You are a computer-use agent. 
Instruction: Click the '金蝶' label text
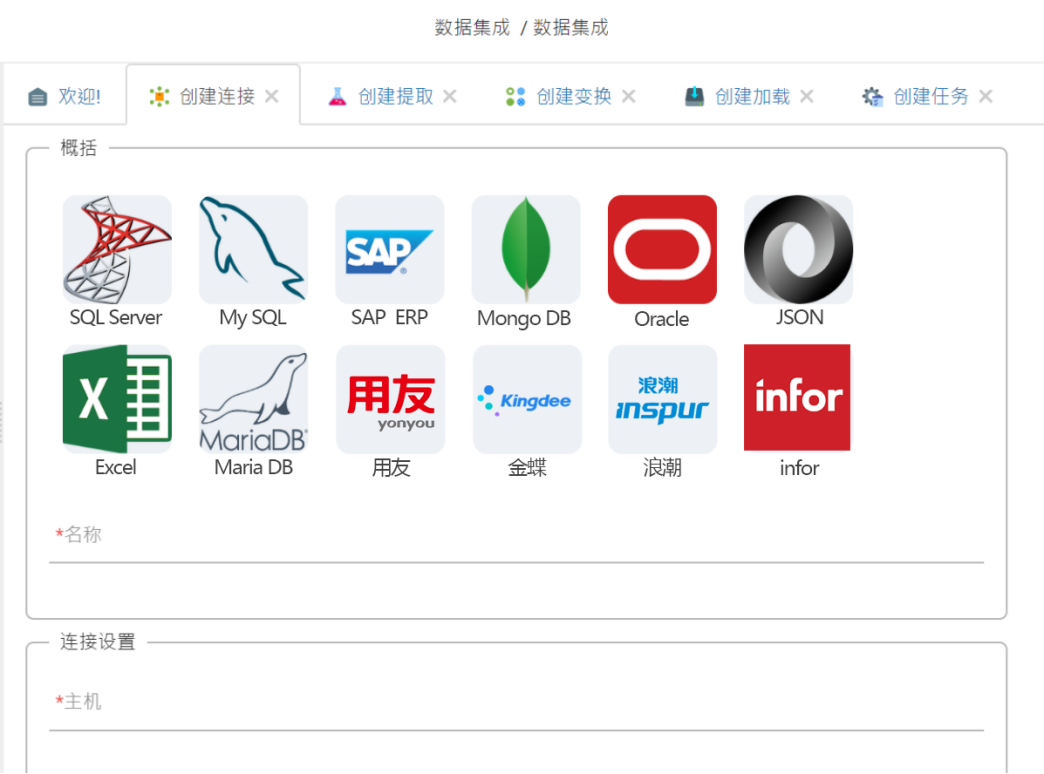[x=527, y=468]
